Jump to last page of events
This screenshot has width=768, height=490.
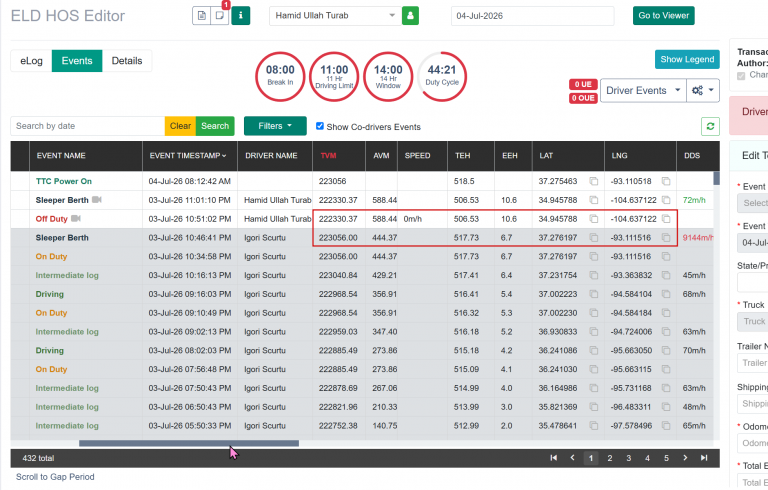click(704, 458)
